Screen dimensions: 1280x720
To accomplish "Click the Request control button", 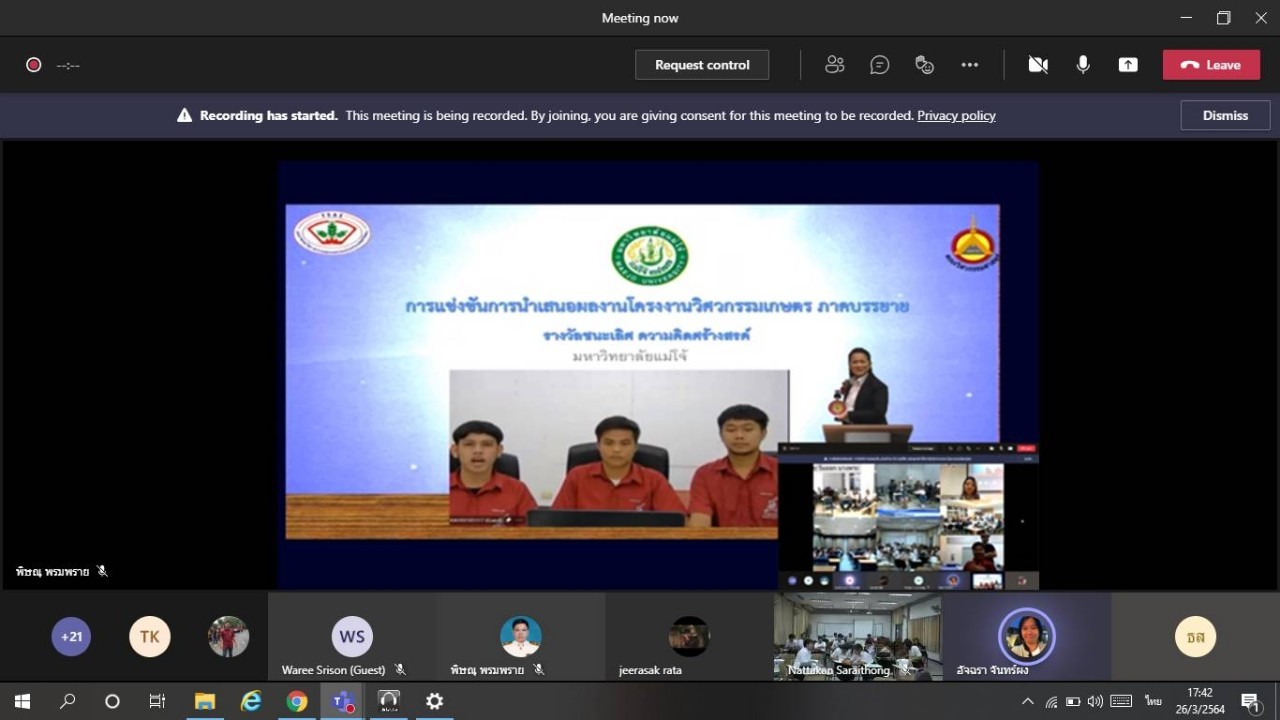I will click(x=702, y=65).
